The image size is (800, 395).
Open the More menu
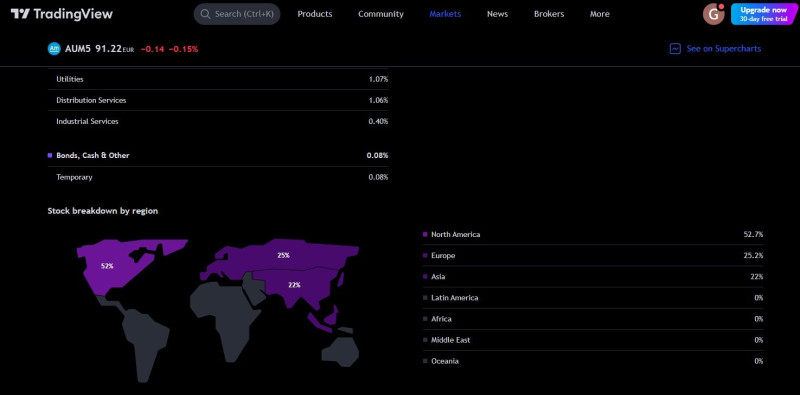tap(599, 14)
